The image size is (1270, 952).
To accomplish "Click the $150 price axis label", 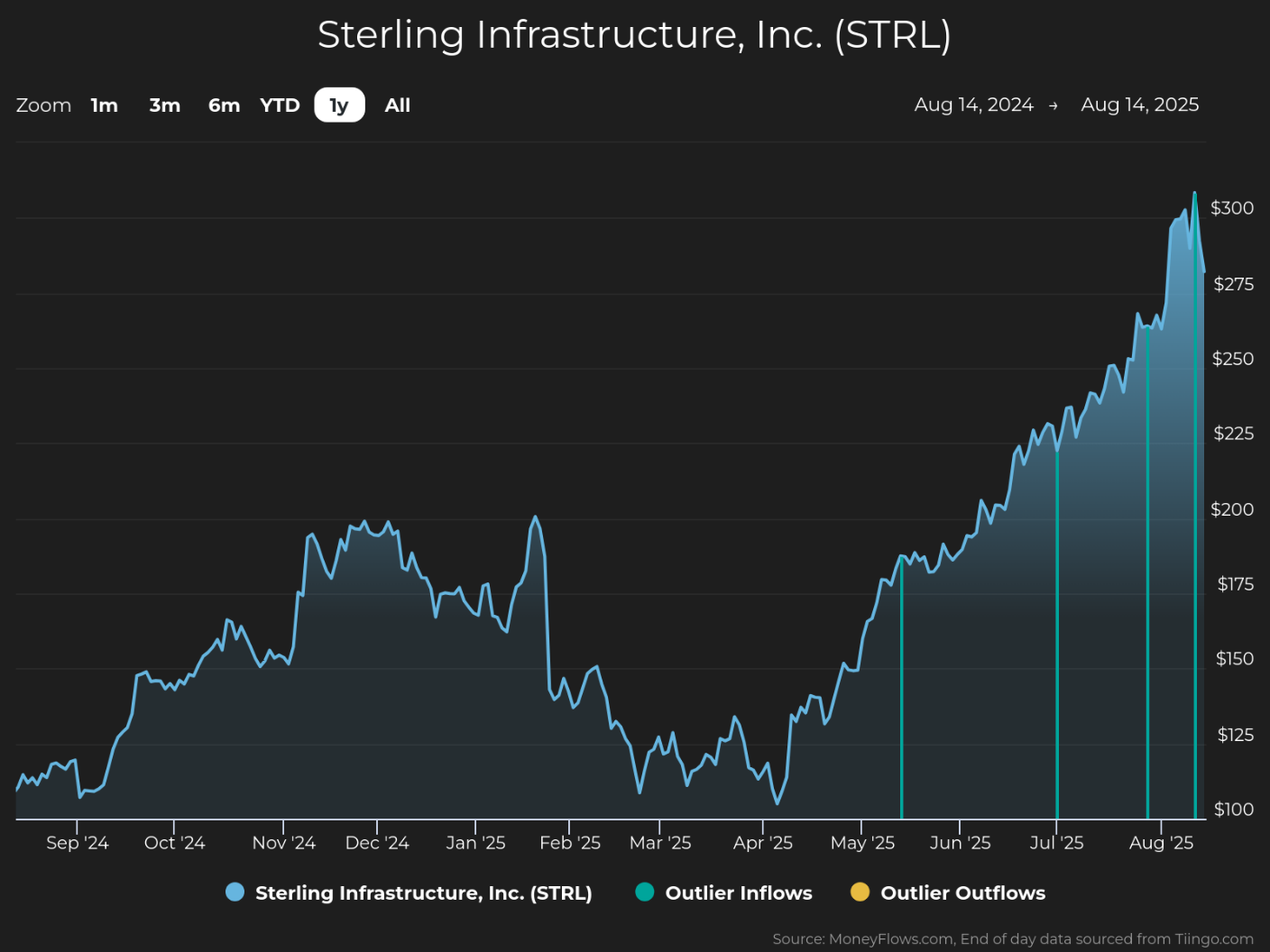I will (1235, 659).
